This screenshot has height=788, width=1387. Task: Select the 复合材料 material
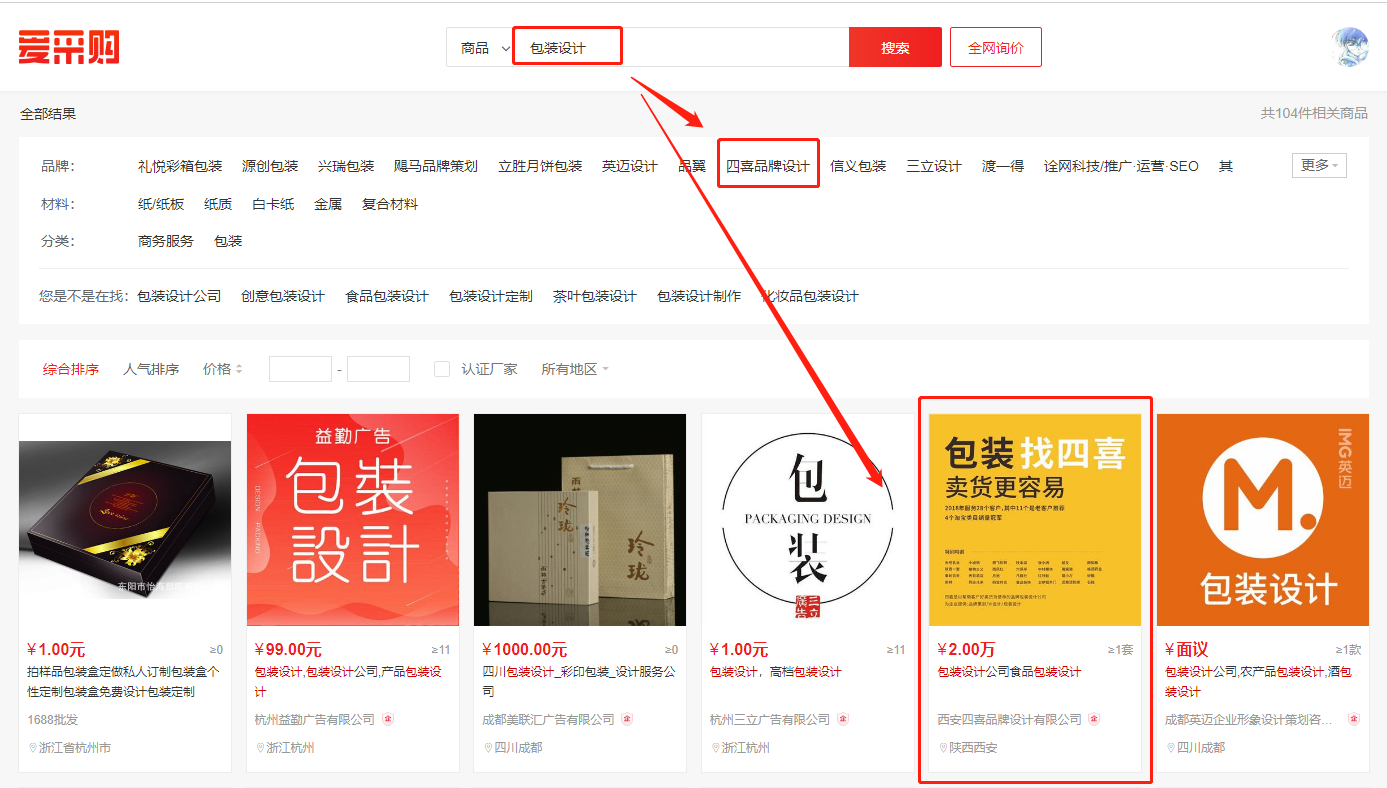[x=390, y=204]
